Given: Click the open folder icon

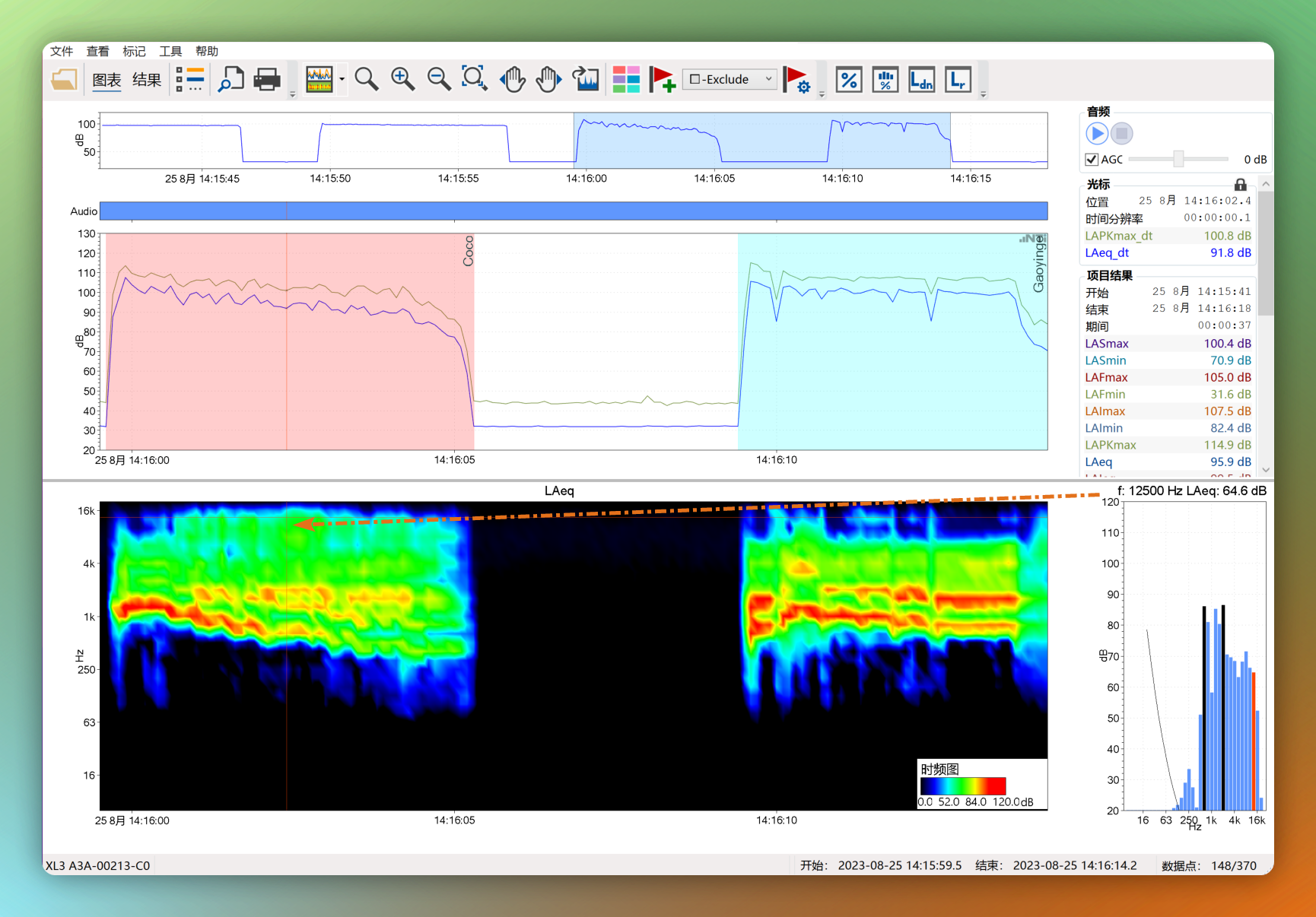Looking at the screenshot, I should [x=64, y=79].
